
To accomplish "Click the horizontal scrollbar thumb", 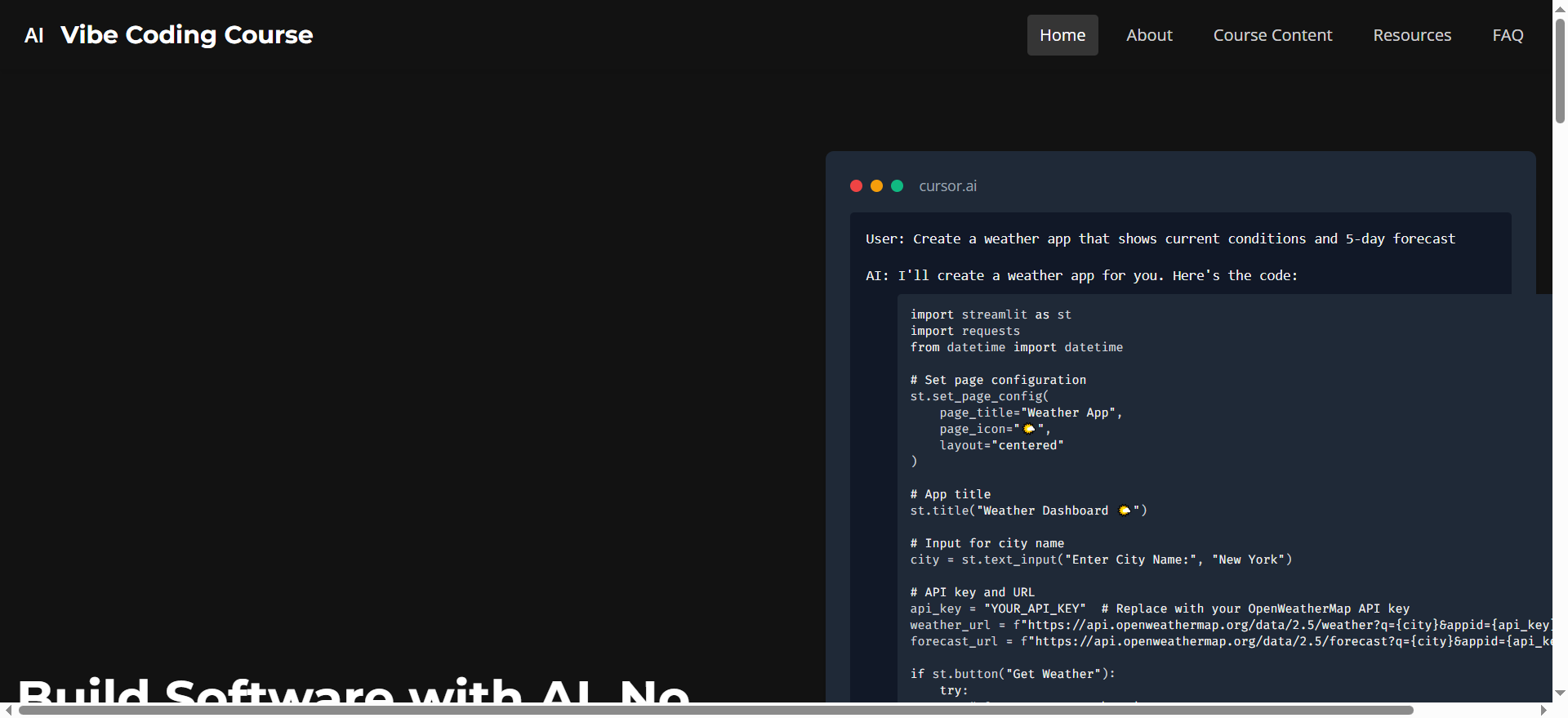I will pyautogui.click(x=715, y=710).
